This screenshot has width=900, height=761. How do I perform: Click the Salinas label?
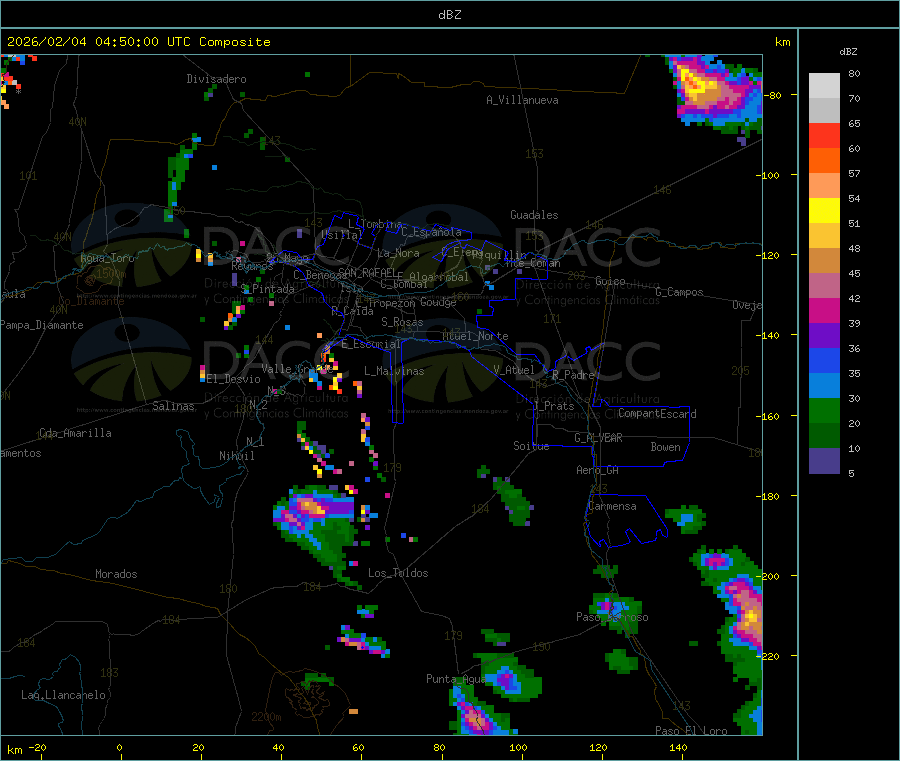pos(173,406)
